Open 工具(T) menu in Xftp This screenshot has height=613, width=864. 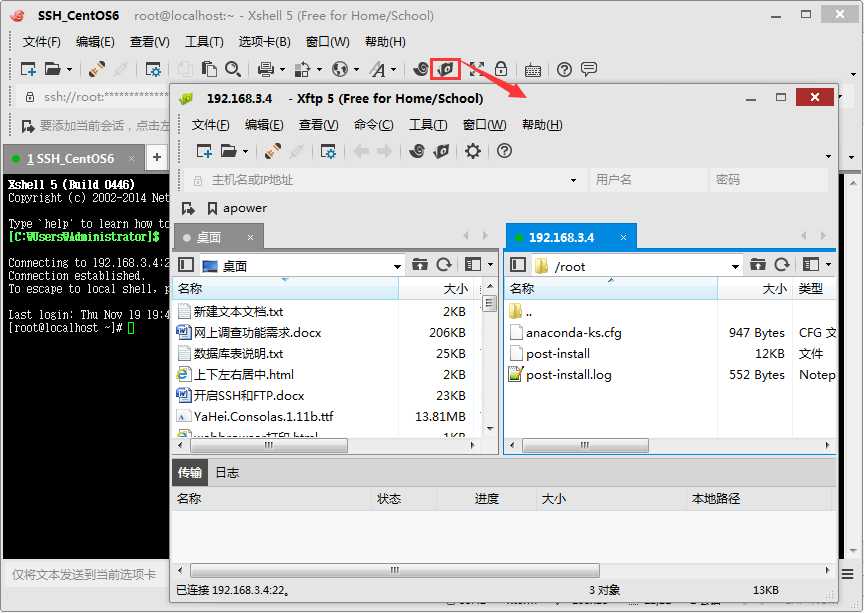point(428,125)
